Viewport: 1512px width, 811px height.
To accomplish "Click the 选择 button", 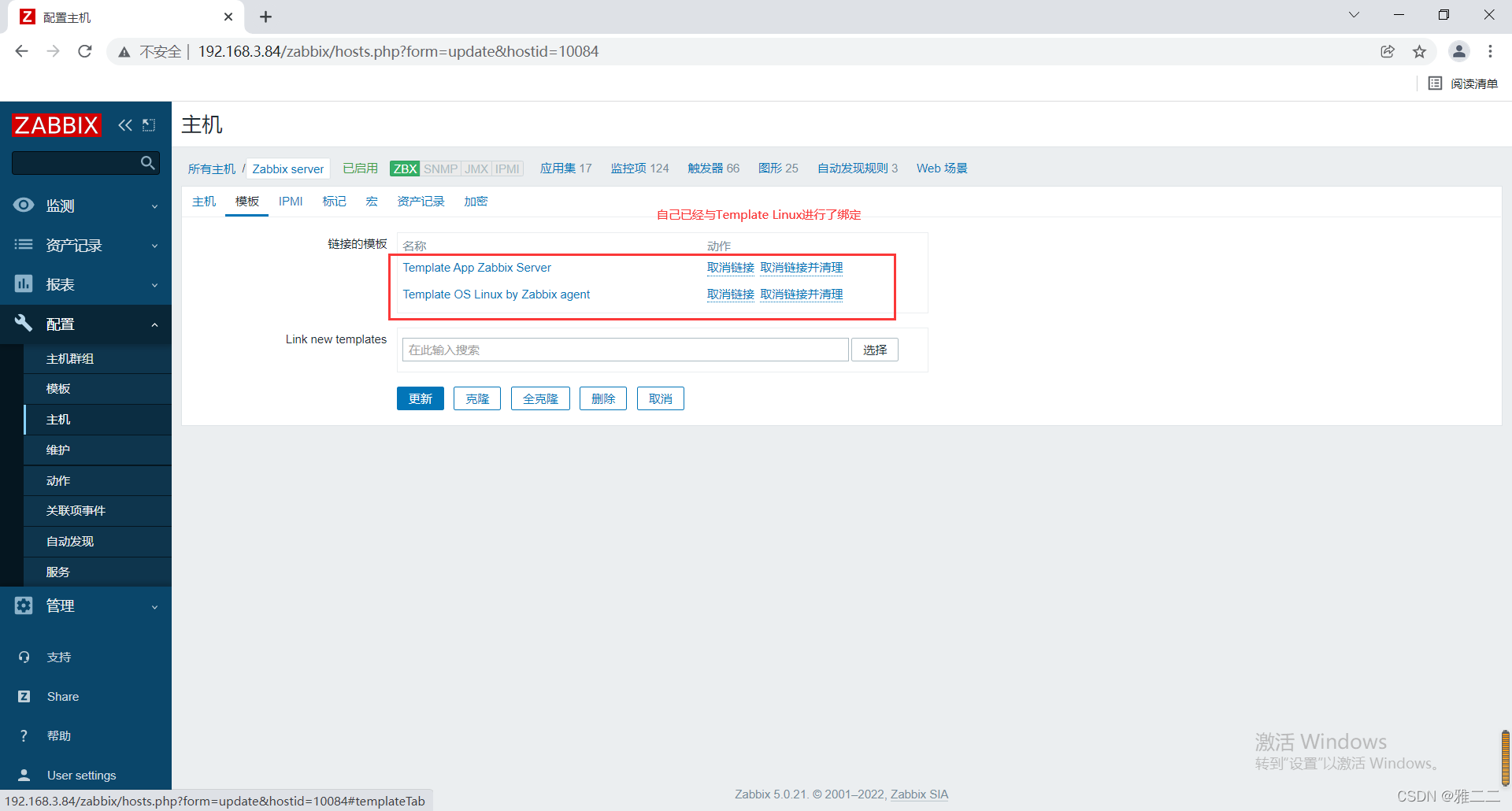I will [875, 350].
